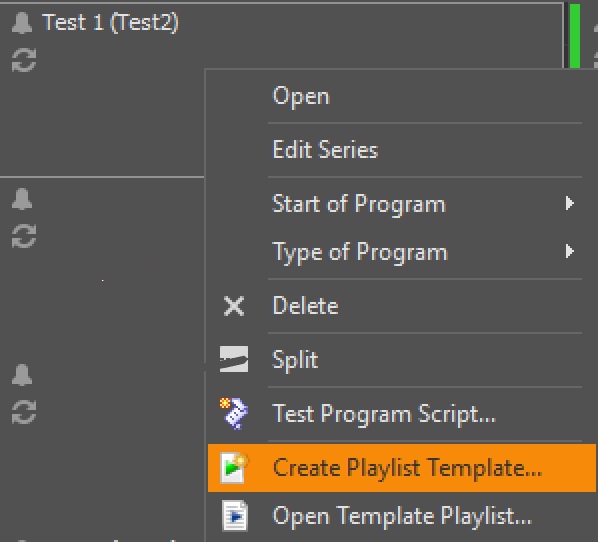The image size is (598, 542).
Task: Click the Open Template Playlist document icon
Action: [235, 516]
